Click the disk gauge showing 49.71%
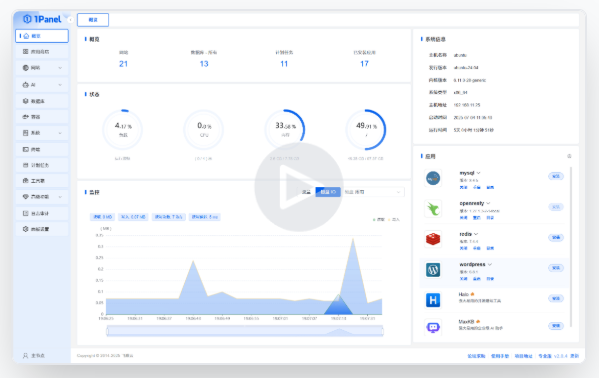Image resolution: width=599 pixels, height=378 pixels. click(366, 130)
